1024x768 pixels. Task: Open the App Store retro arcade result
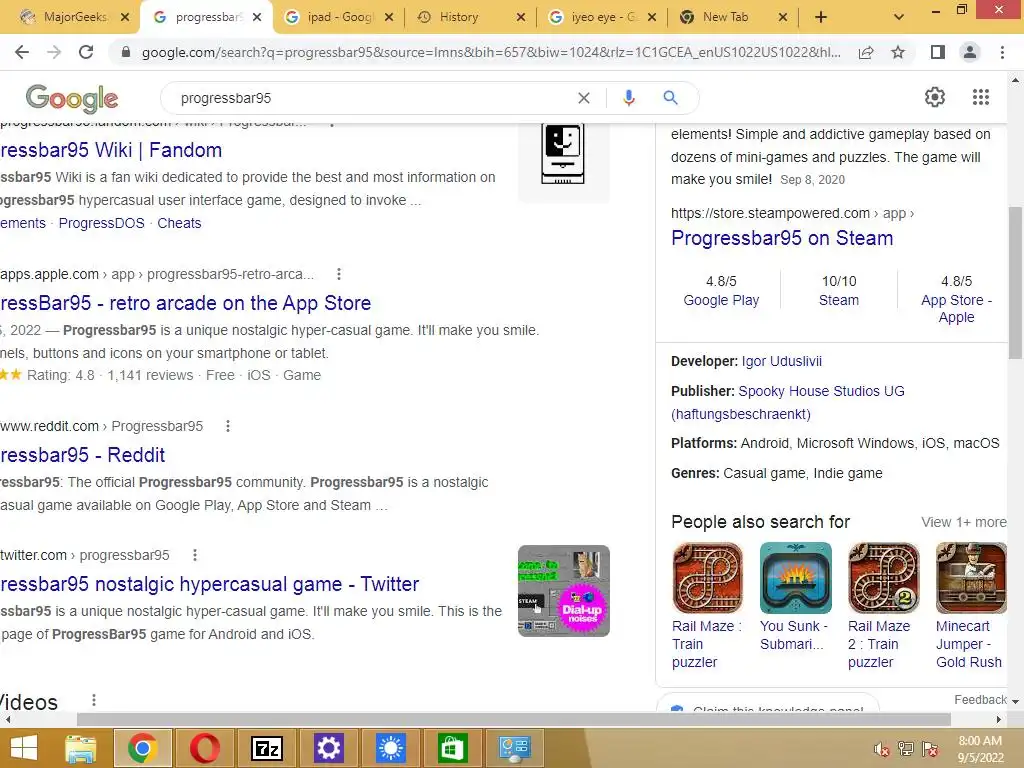coord(185,303)
